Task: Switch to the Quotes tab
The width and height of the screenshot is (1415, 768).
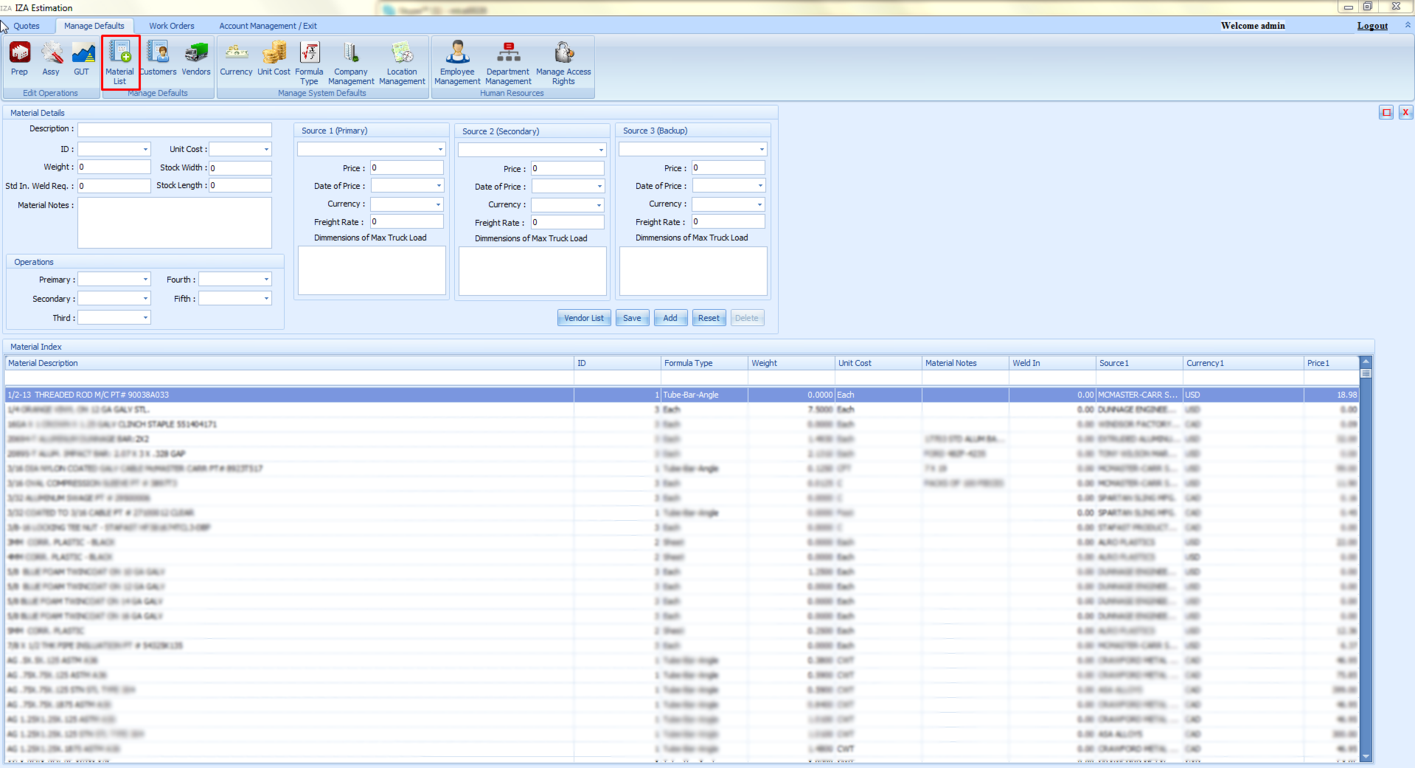Action: point(27,26)
